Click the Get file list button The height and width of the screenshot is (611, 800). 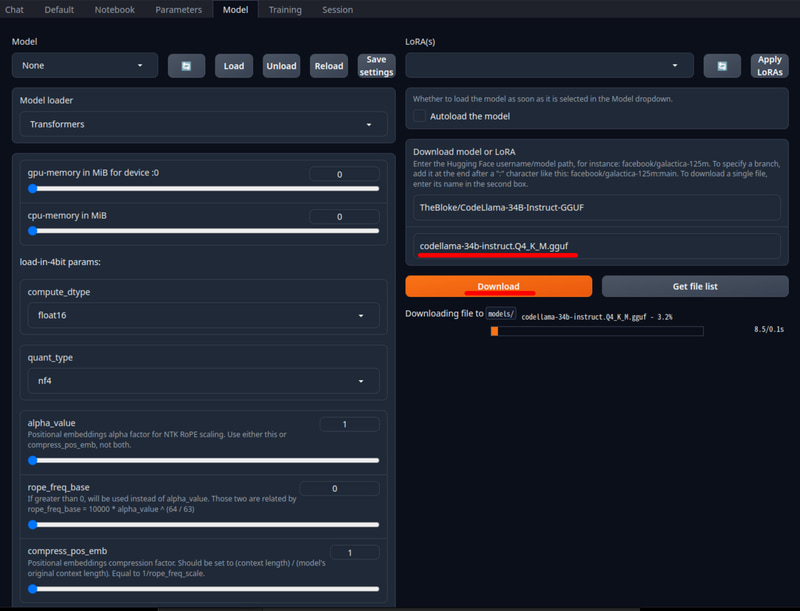(695, 286)
